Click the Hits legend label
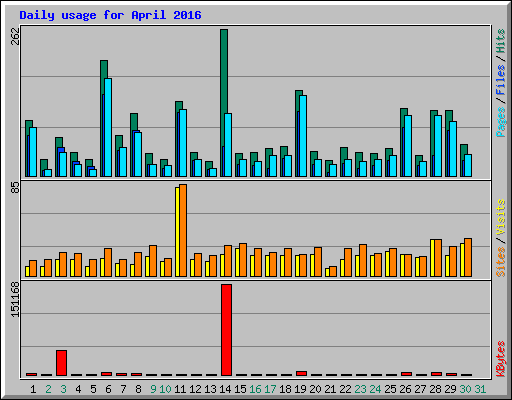This screenshot has height=400, width=512. point(501,41)
